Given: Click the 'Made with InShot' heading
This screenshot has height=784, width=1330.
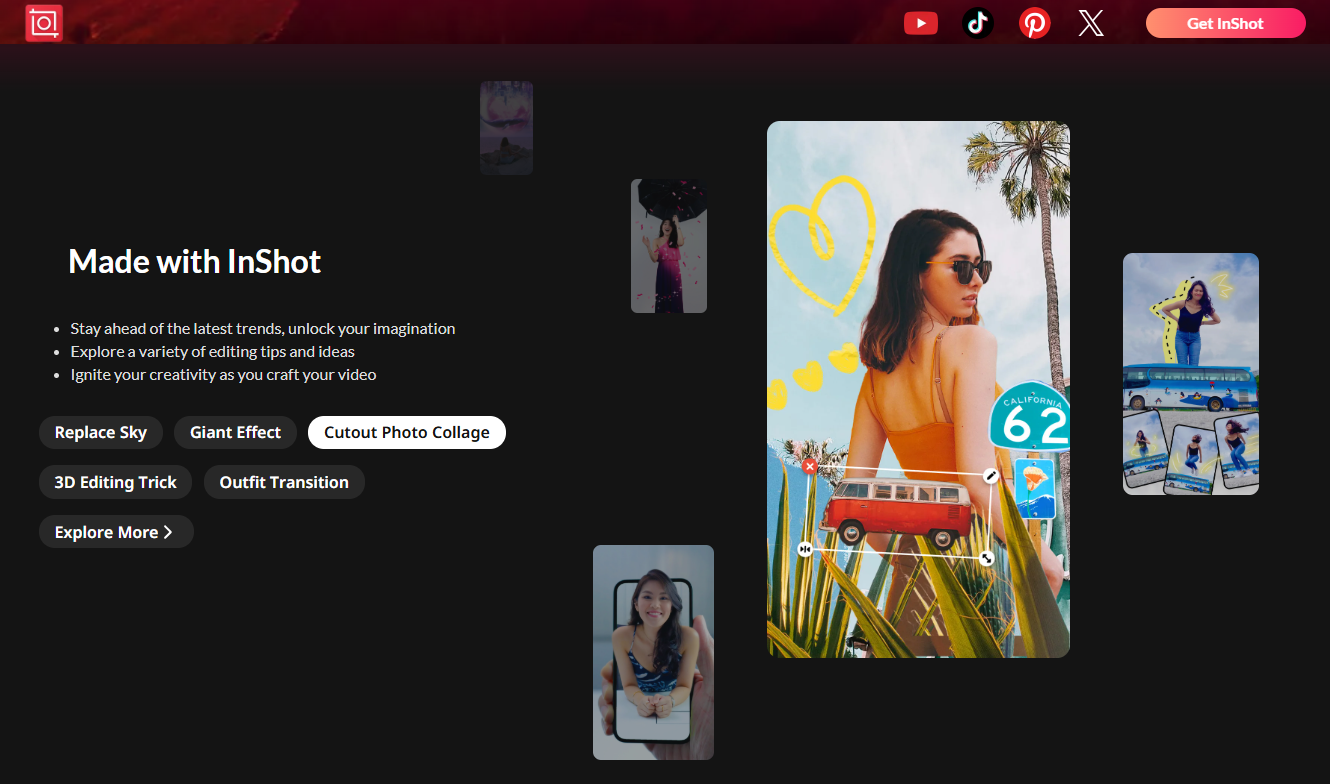Looking at the screenshot, I should (195, 262).
